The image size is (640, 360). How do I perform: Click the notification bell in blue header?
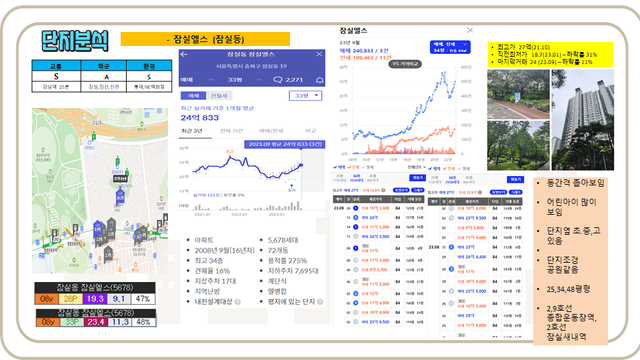click(x=320, y=80)
